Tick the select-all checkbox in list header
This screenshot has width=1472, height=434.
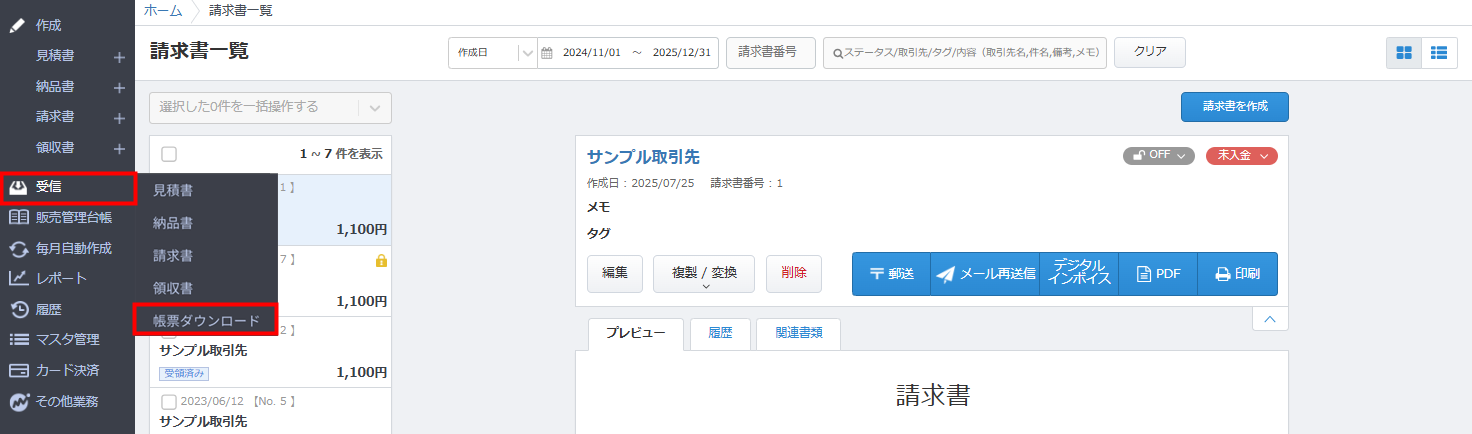169,154
